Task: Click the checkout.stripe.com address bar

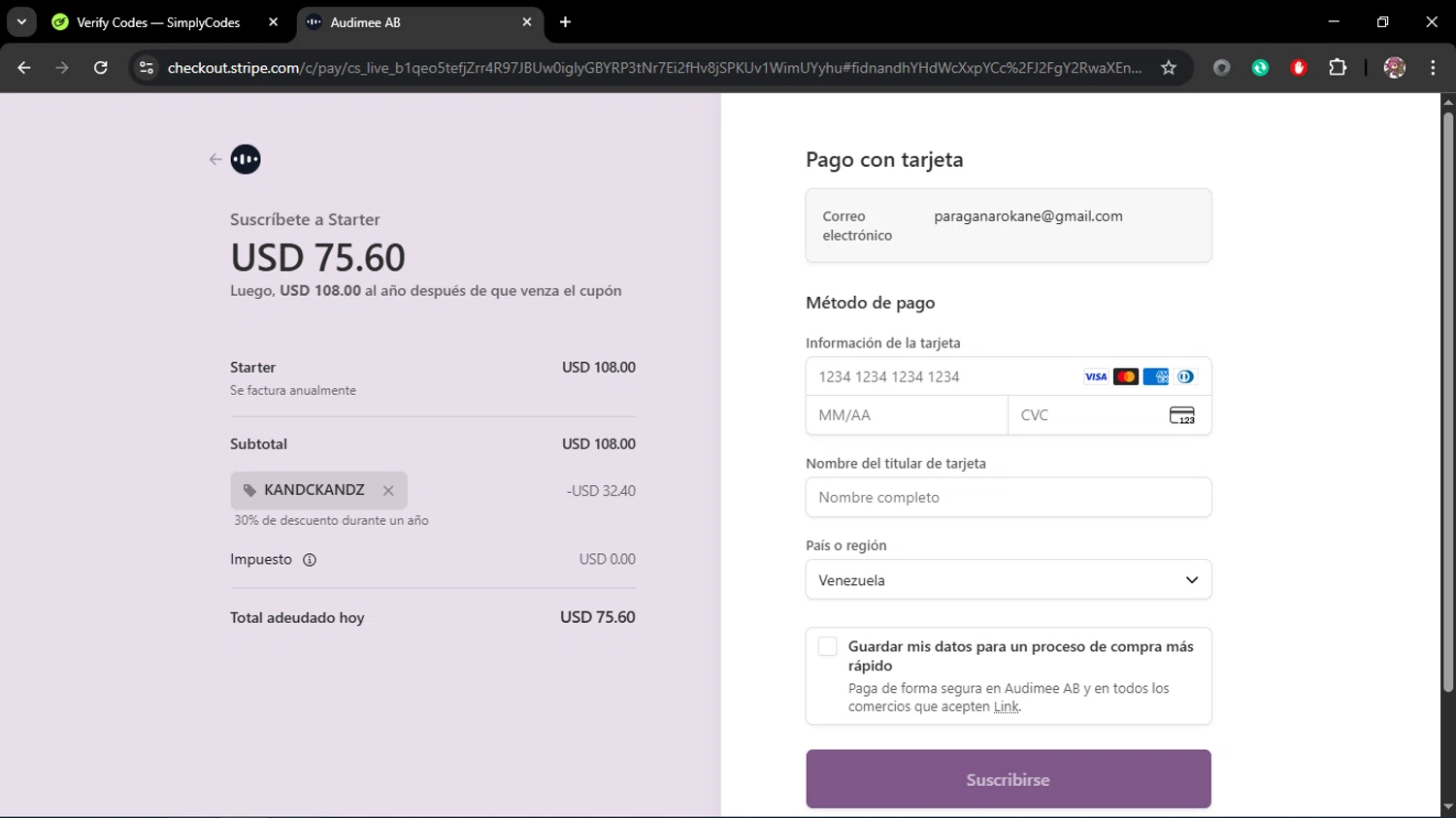Action: 654,67
